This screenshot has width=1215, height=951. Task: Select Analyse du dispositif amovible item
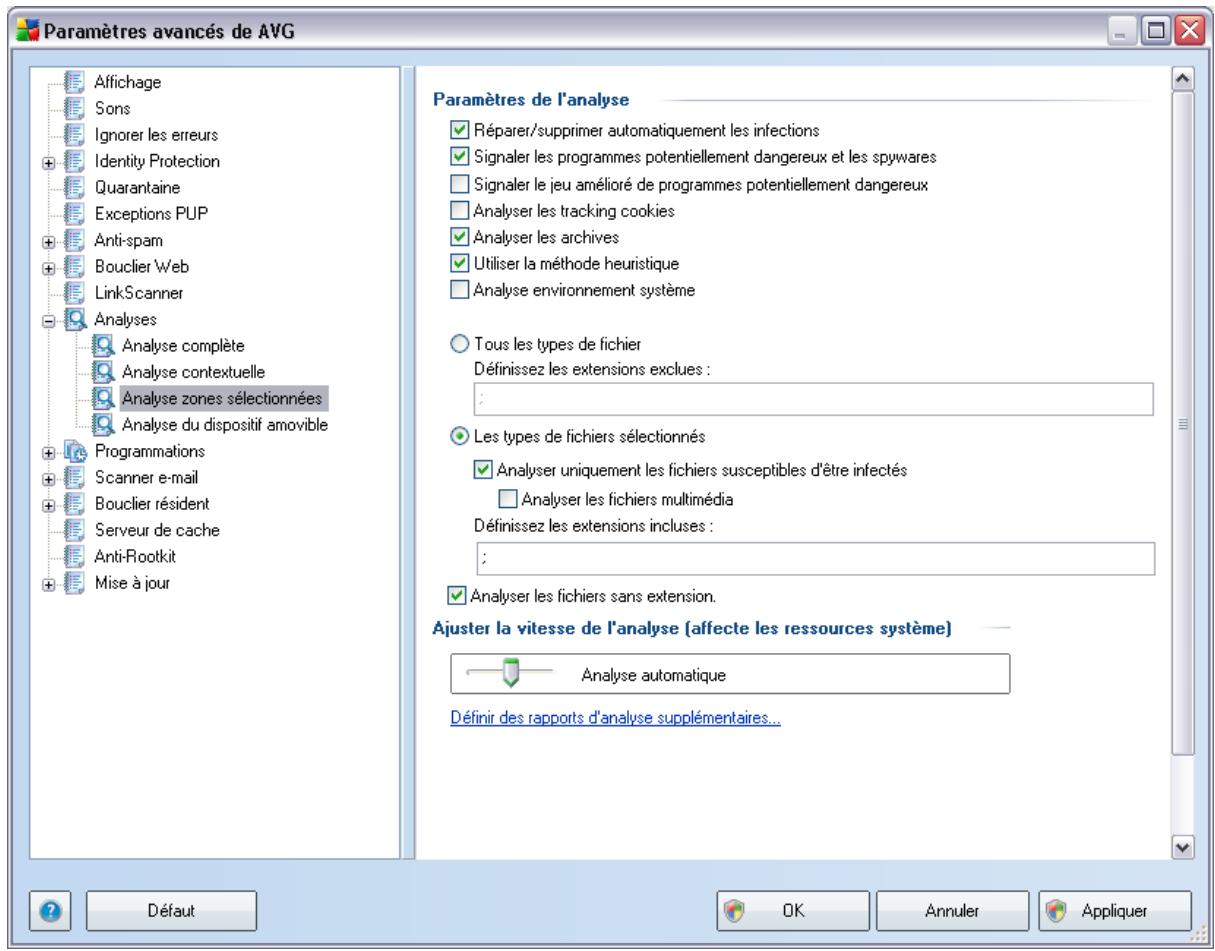tap(225, 425)
